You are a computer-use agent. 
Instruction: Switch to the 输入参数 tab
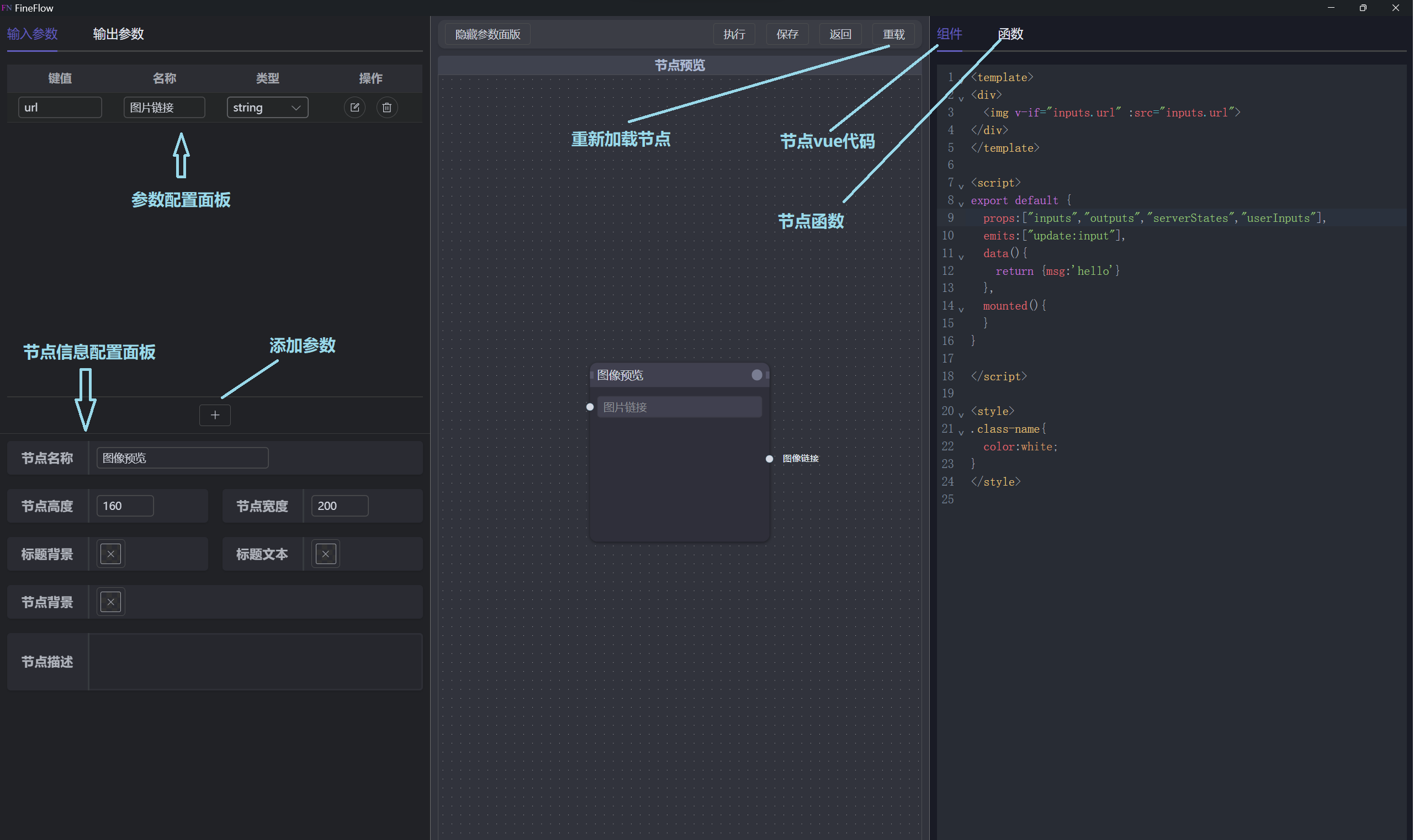tap(32, 34)
